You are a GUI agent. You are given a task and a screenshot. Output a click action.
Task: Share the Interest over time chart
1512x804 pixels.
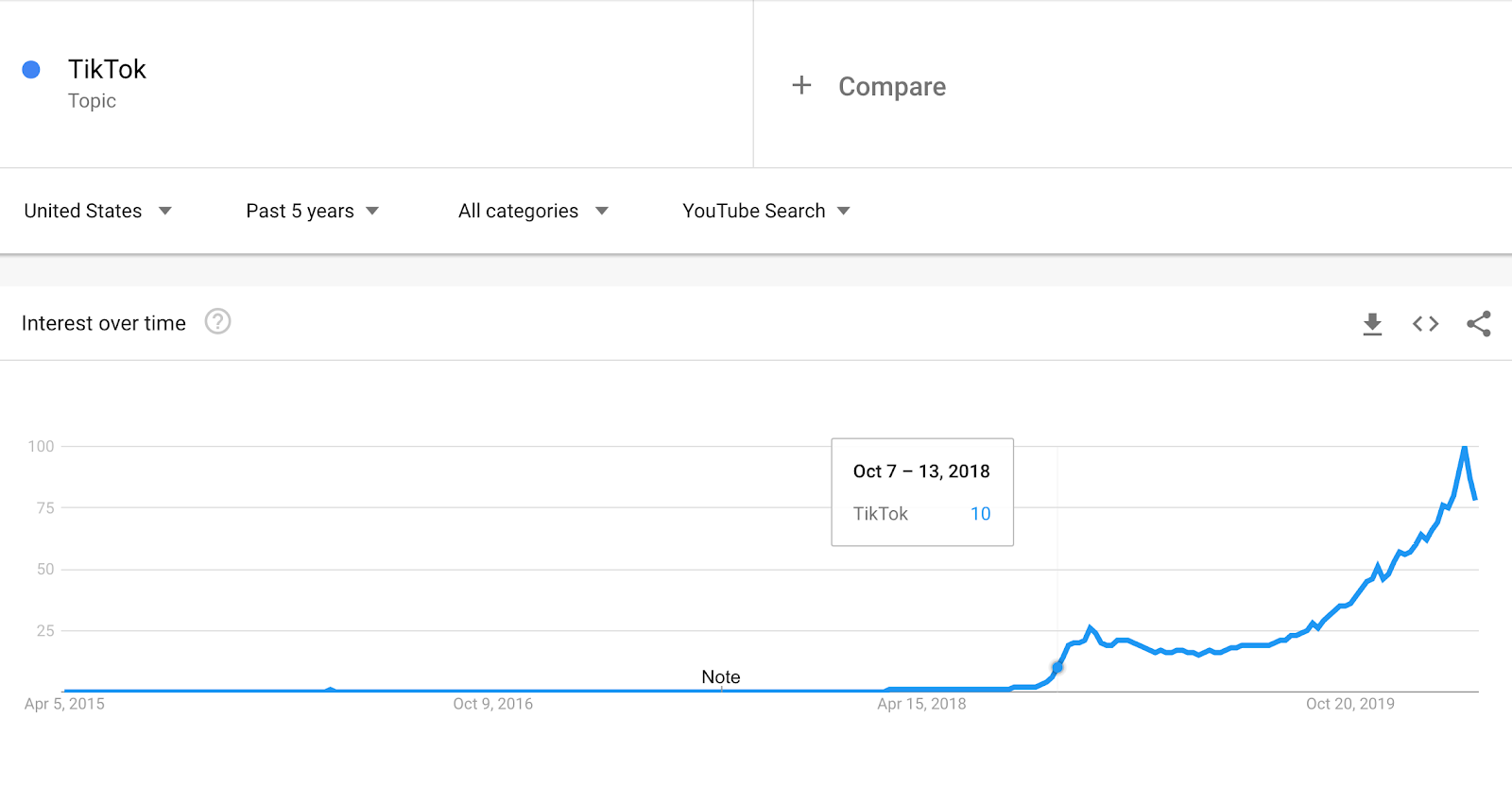pos(1479,324)
